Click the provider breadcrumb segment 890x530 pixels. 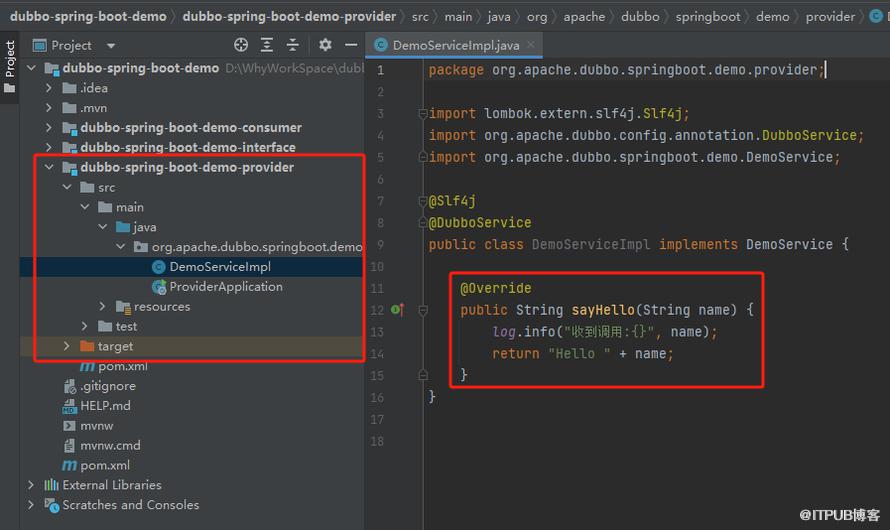coord(830,16)
